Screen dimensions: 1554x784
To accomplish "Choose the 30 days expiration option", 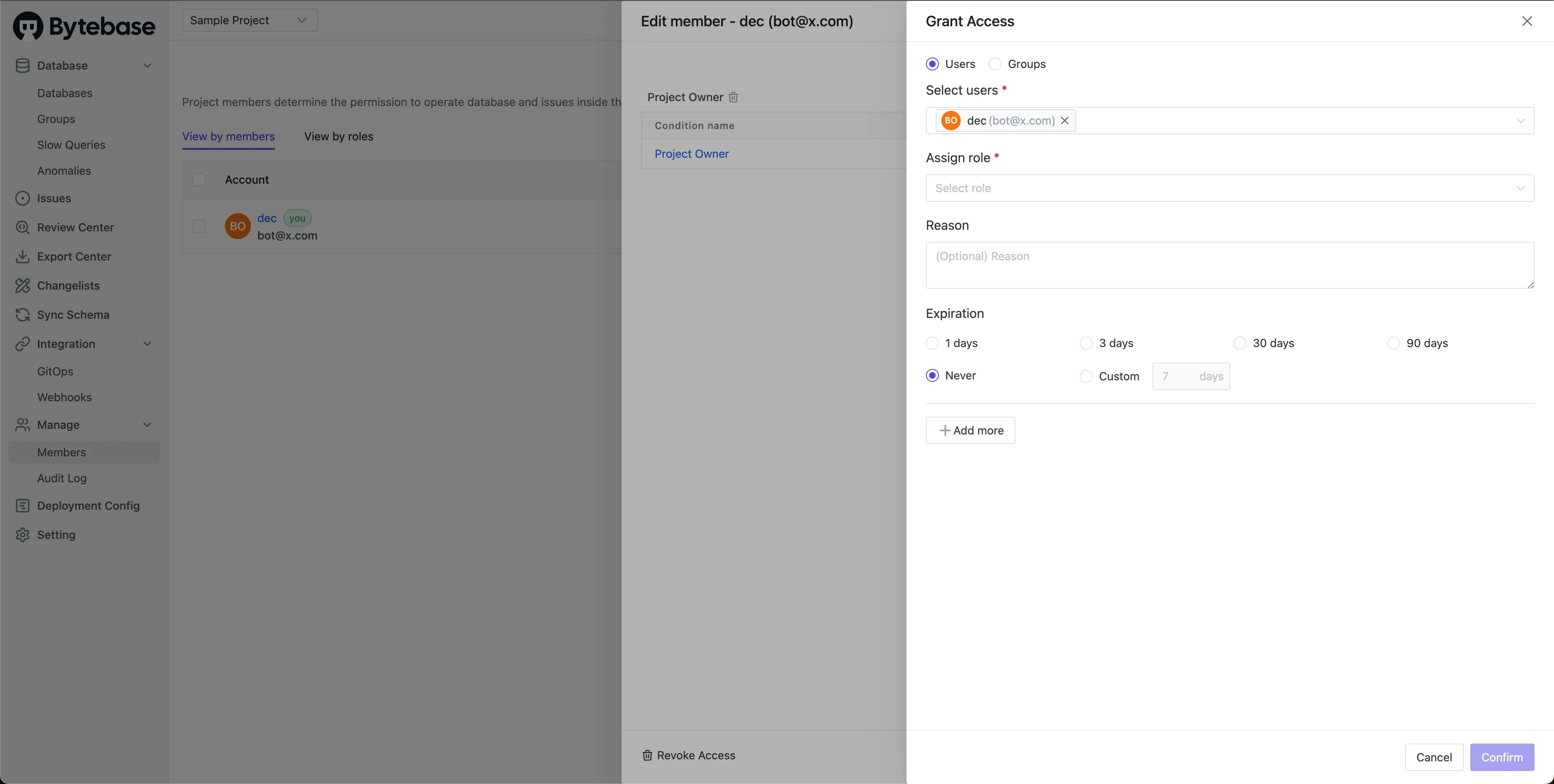I will click(1240, 343).
